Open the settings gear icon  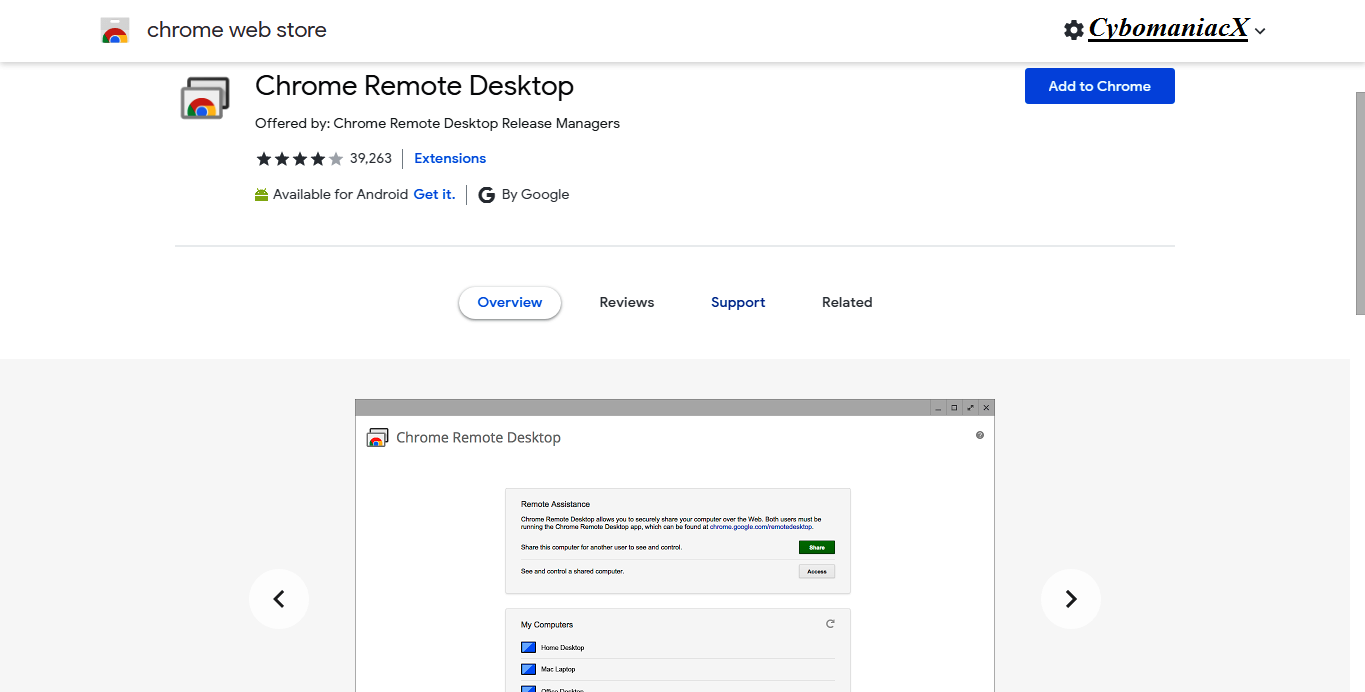pyautogui.click(x=1074, y=30)
